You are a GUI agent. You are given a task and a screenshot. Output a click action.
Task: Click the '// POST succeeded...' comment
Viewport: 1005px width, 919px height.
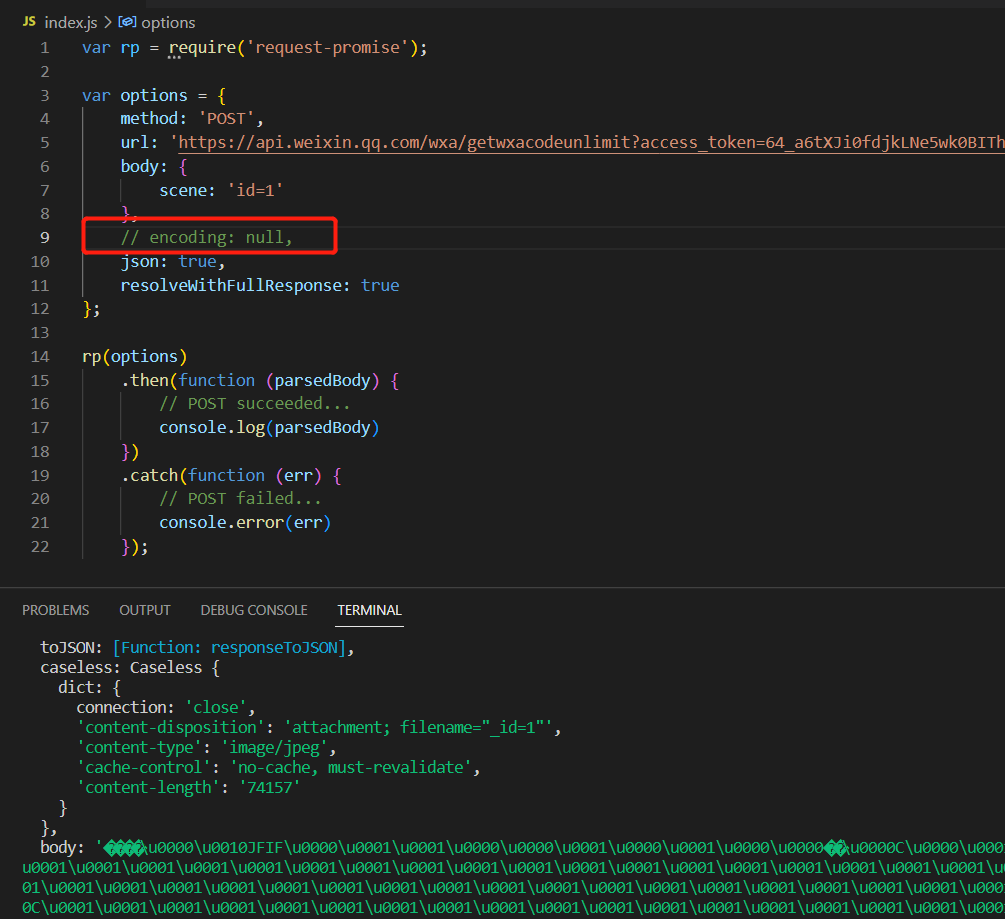[x=254, y=404]
